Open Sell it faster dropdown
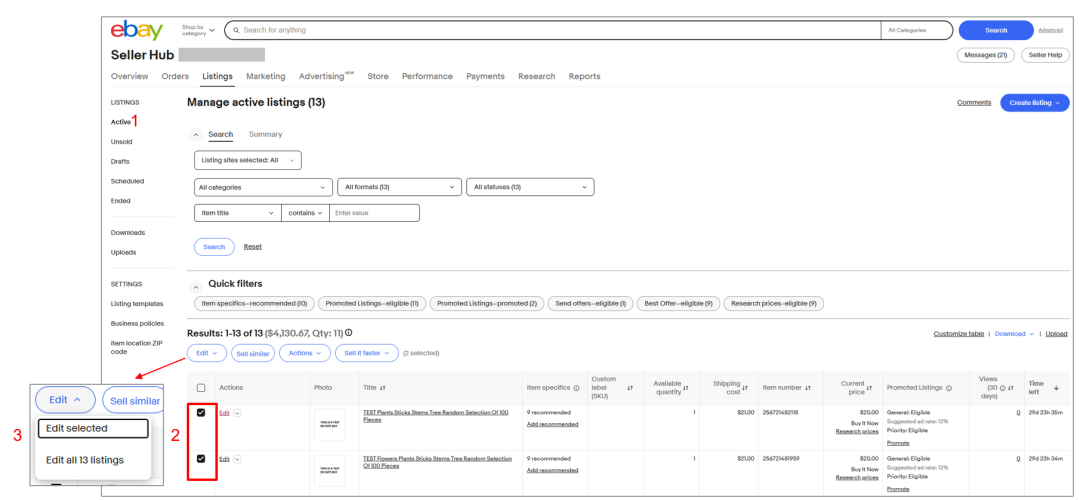 click(367, 353)
